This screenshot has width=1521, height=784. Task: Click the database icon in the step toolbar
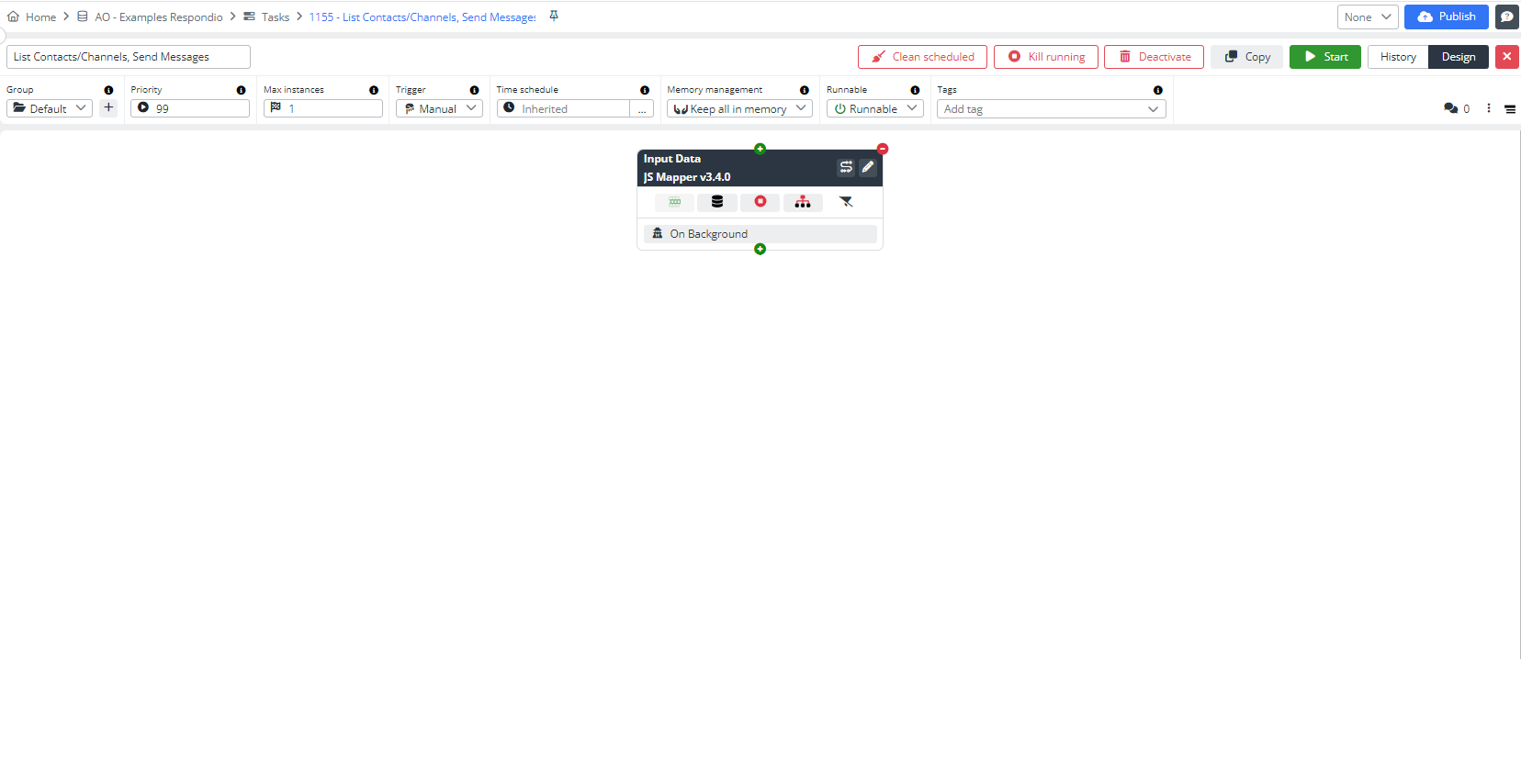pos(717,202)
